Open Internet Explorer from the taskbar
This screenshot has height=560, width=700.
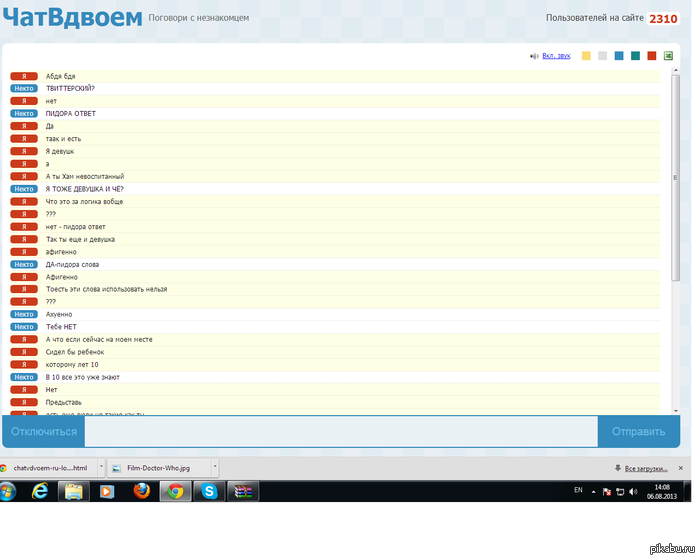[41, 491]
